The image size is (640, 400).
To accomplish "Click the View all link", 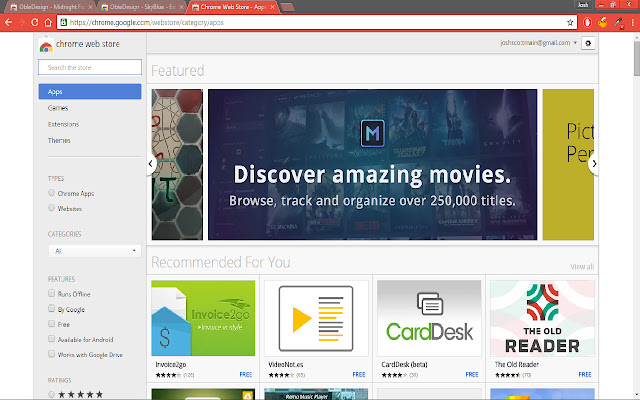I will coord(582,267).
